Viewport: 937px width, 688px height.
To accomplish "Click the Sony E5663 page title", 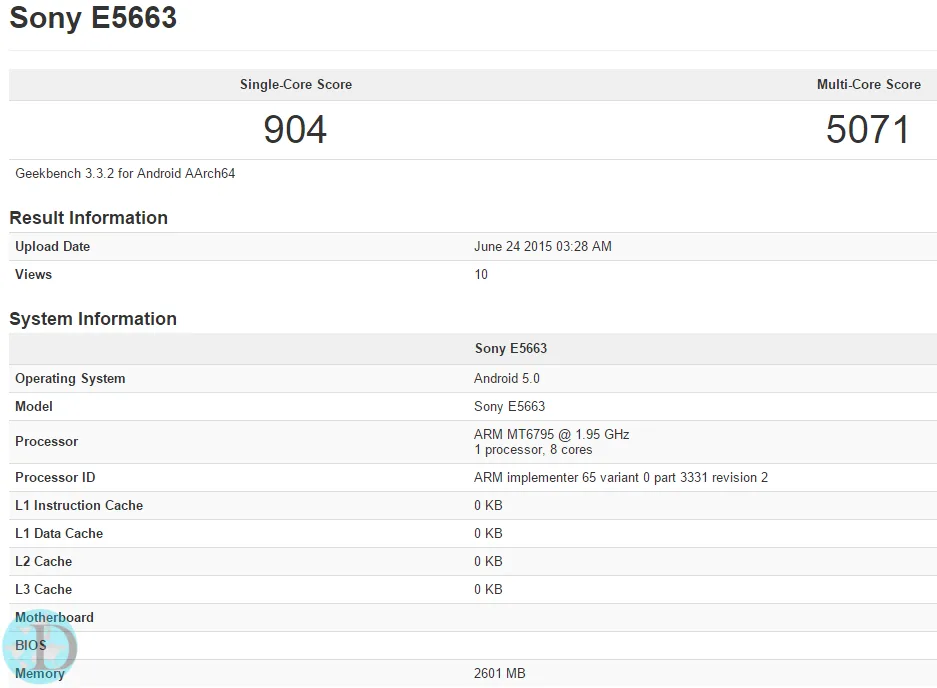I will 93,17.
